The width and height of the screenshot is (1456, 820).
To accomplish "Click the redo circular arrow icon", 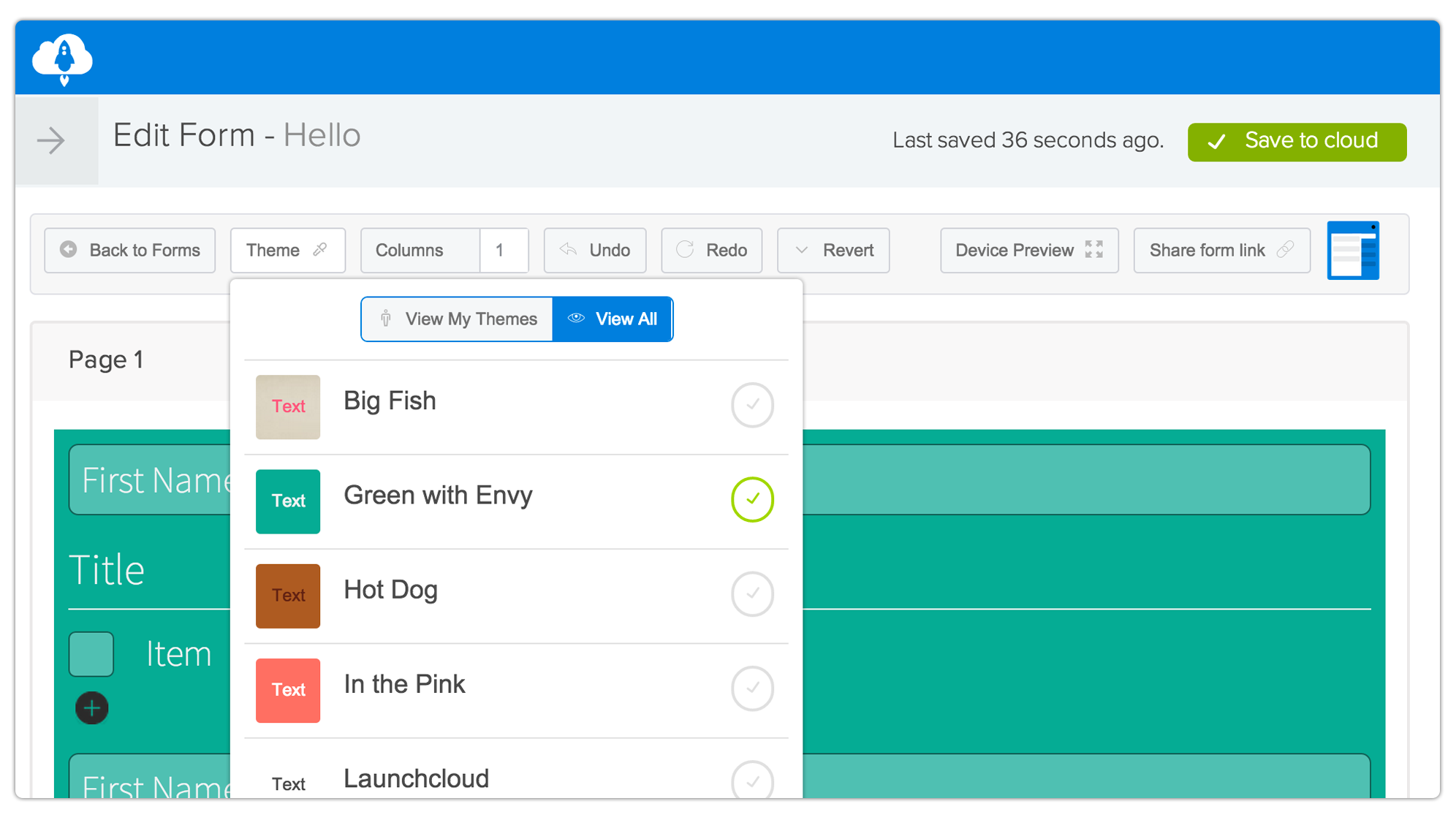I will pos(685,250).
